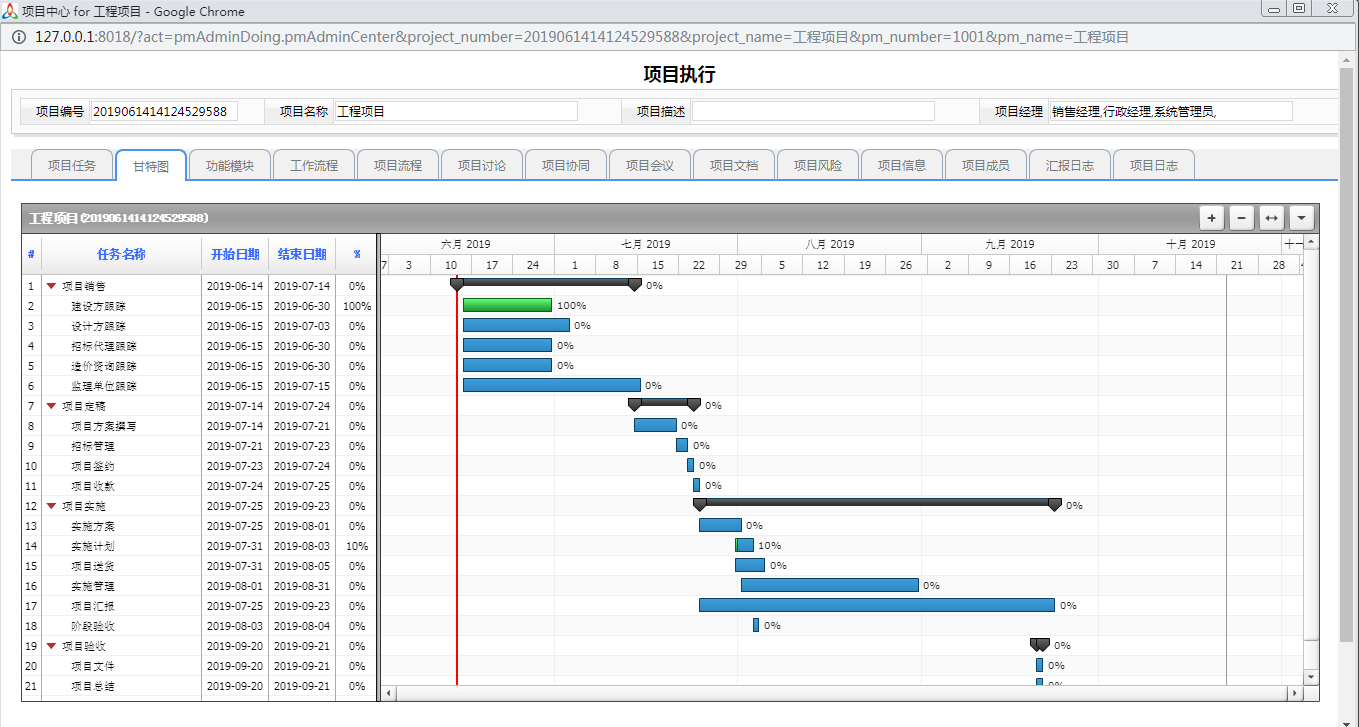Click the zoom out minus button

tap(1241, 218)
